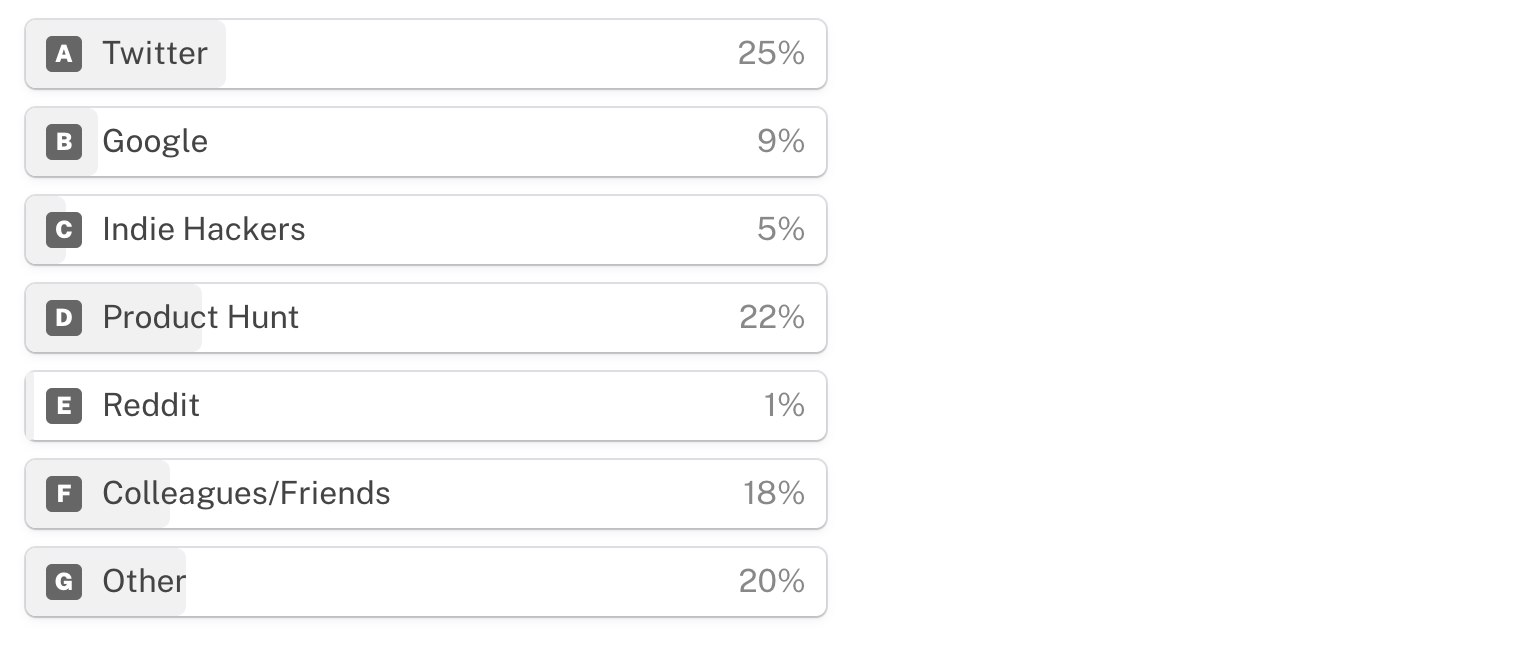
Task: Choose the Indie Hackers option
Action: (426, 230)
